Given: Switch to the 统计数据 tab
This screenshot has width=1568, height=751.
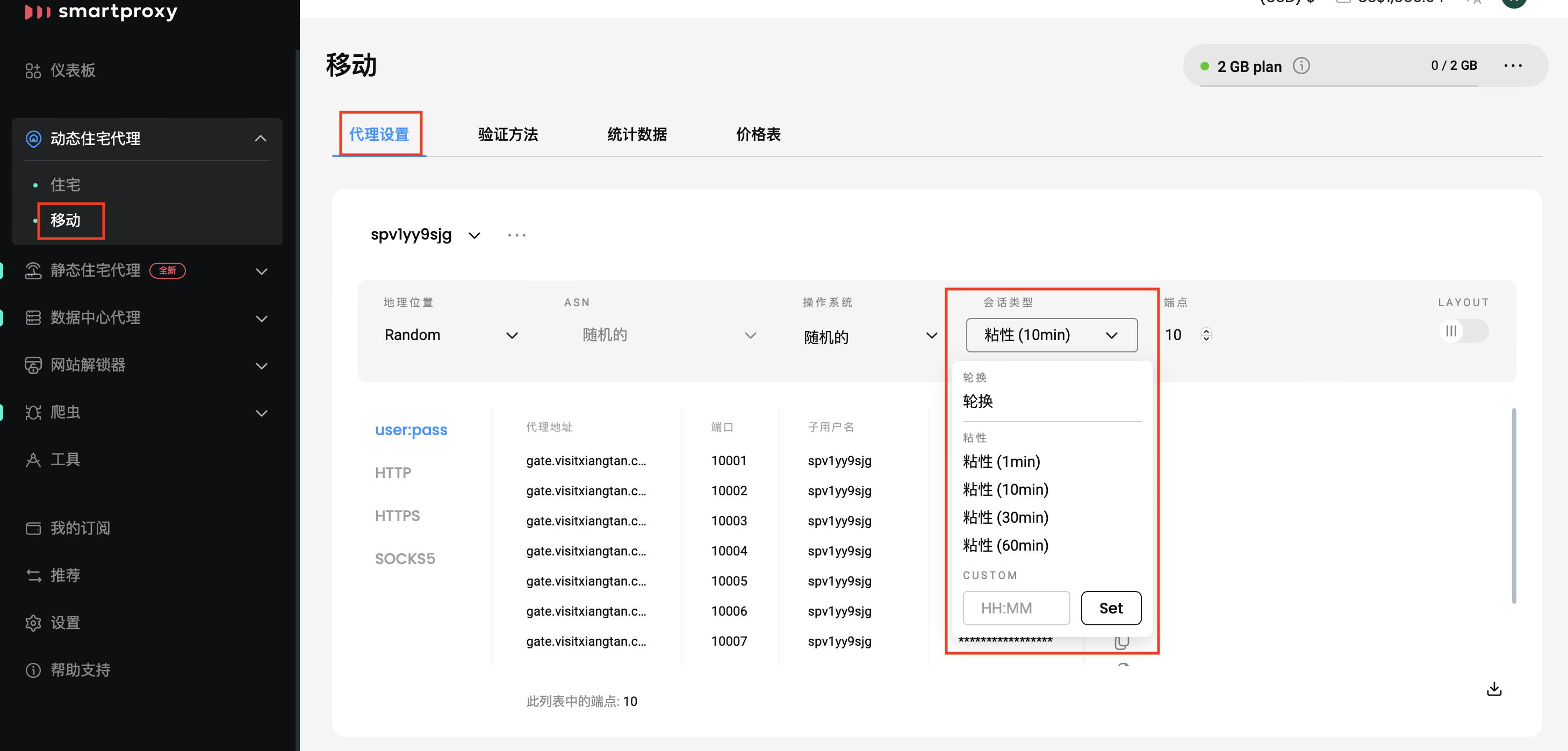Looking at the screenshot, I should click(637, 134).
